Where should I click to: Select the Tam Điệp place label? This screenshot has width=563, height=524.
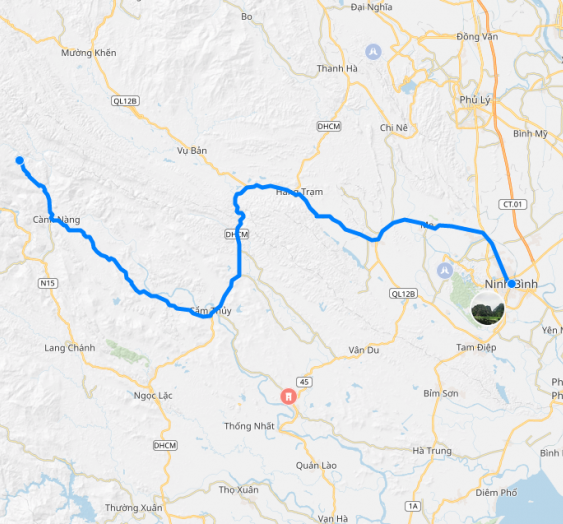[x=476, y=347]
